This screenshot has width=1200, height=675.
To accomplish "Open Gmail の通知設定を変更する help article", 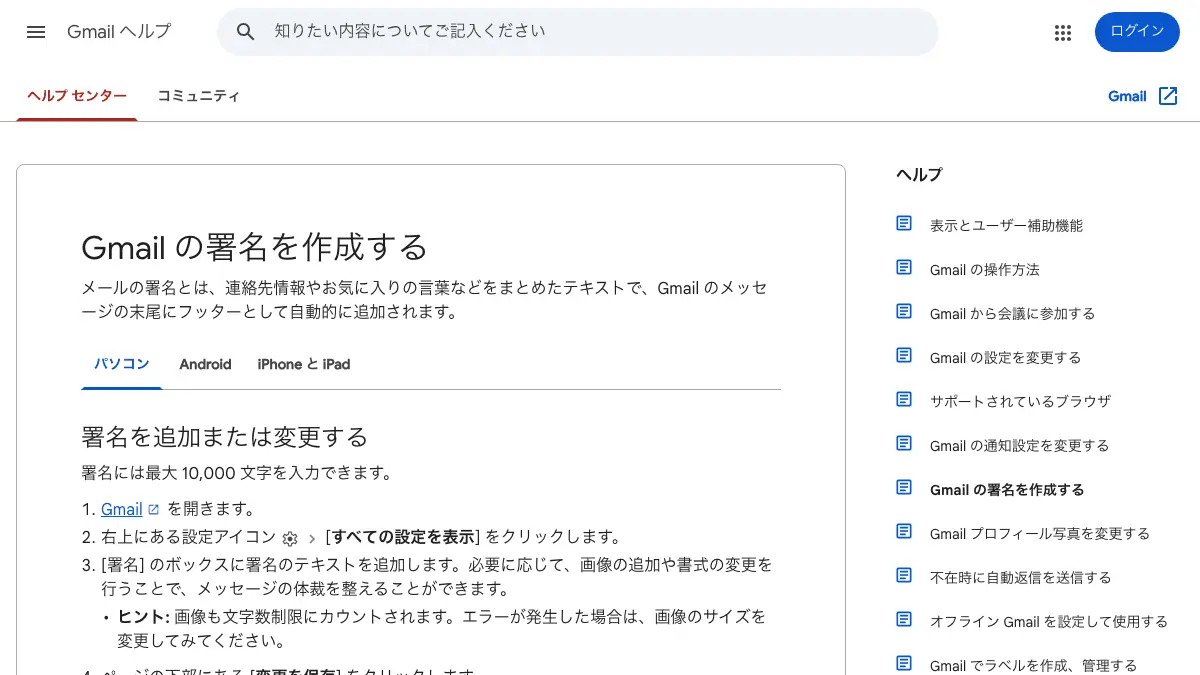I will tap(1019, 446).
